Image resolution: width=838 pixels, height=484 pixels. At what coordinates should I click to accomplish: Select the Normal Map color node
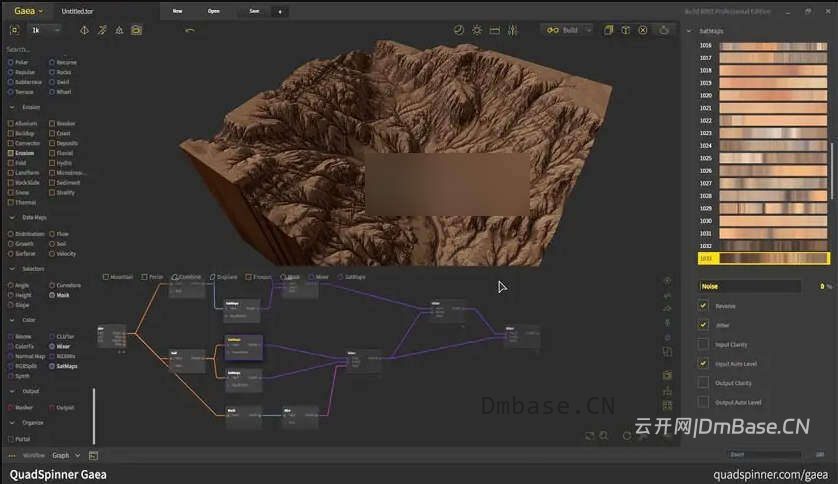(27, 356)
